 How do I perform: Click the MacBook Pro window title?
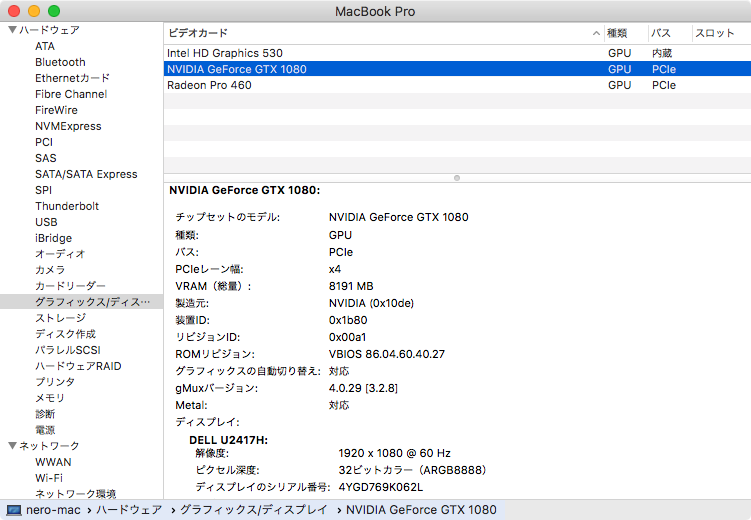point(375,11)
